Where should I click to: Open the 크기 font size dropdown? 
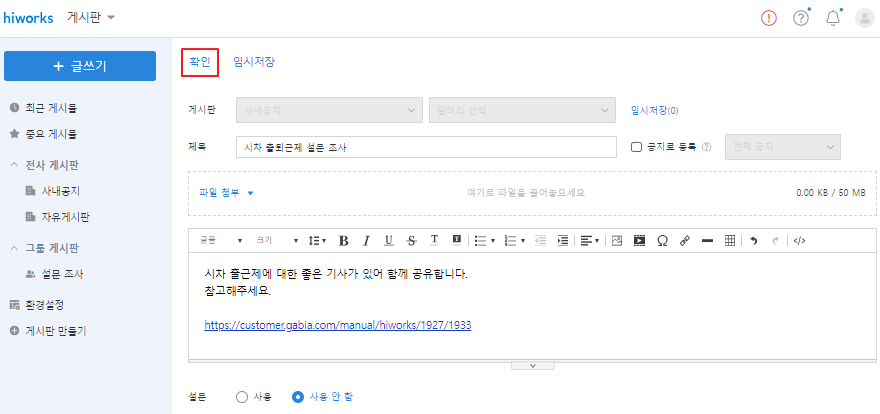277,241
